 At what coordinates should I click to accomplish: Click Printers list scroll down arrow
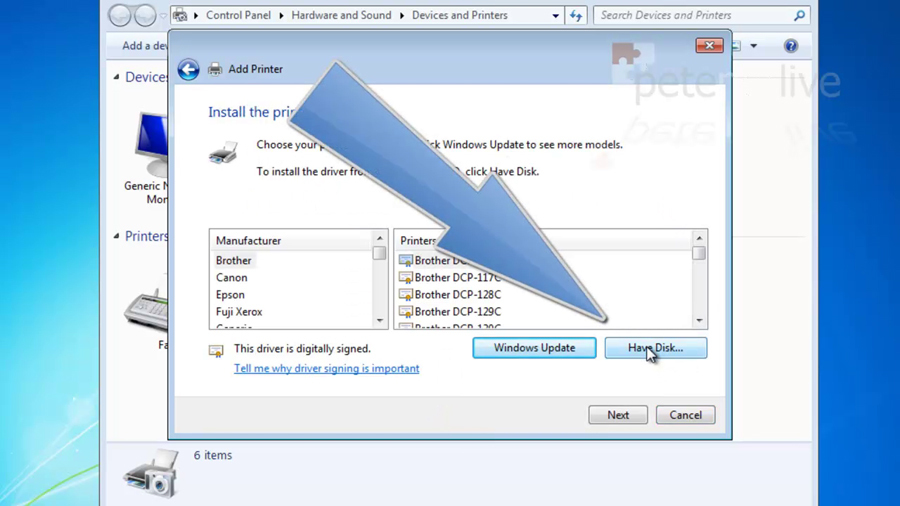(699, 321)
